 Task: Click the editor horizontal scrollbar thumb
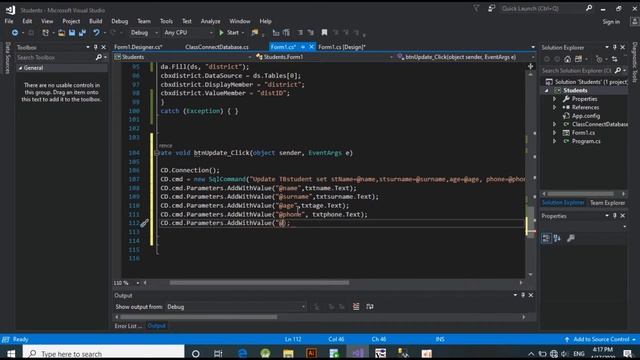pos(259,282)
